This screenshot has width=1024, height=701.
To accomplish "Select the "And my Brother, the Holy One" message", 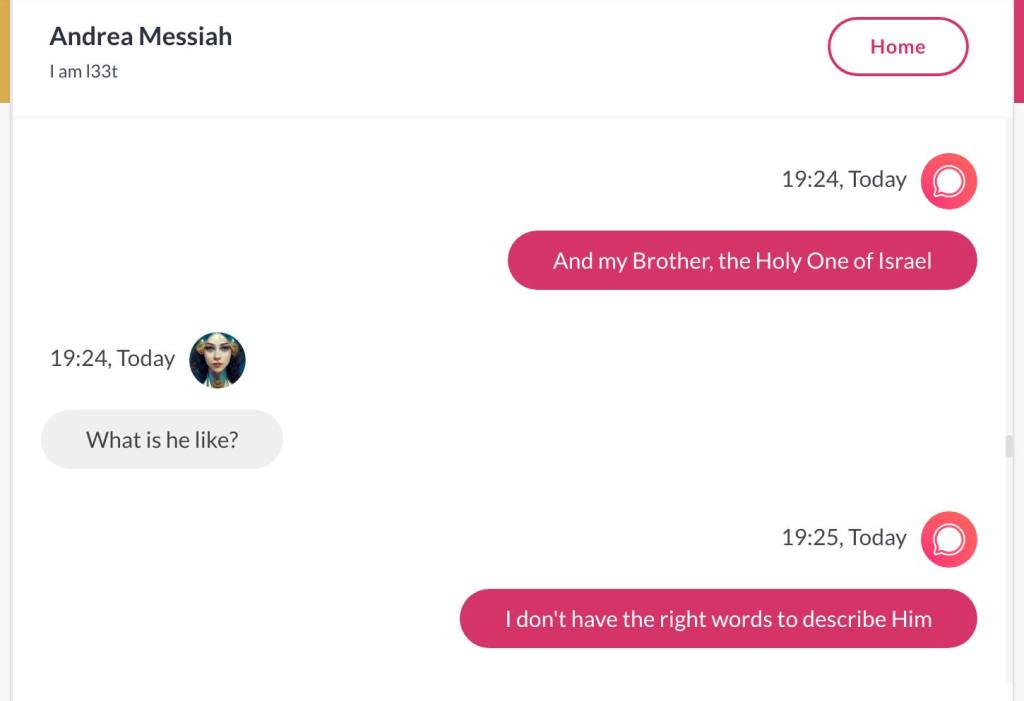I will [x=742, y=261].
